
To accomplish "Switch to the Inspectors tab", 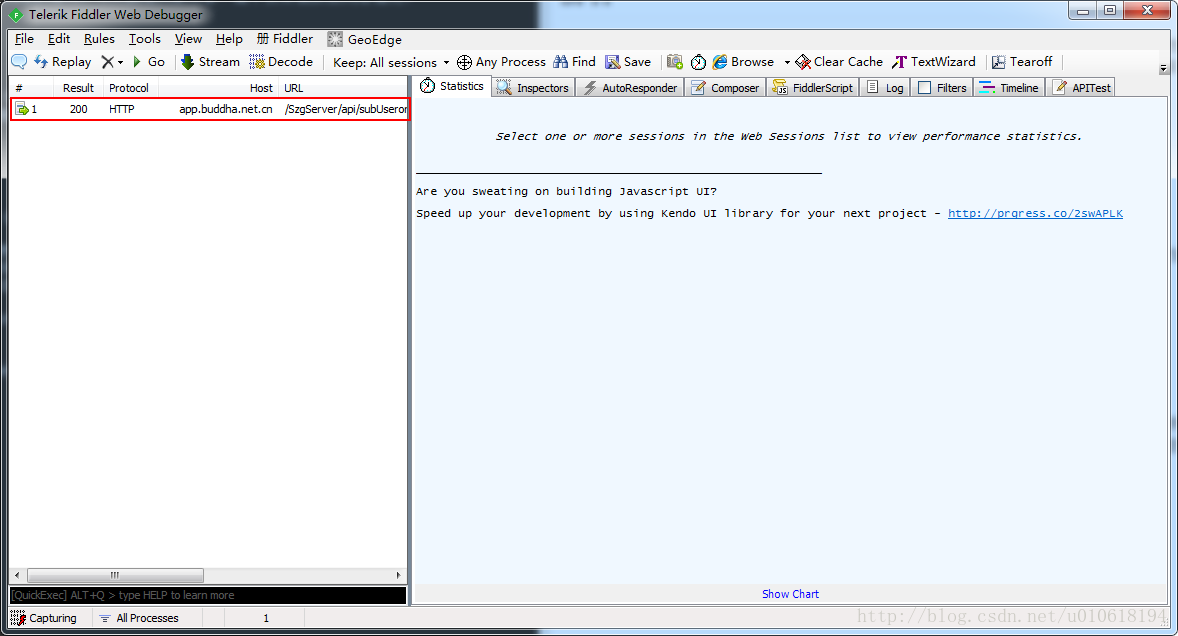I will [533, 88].
